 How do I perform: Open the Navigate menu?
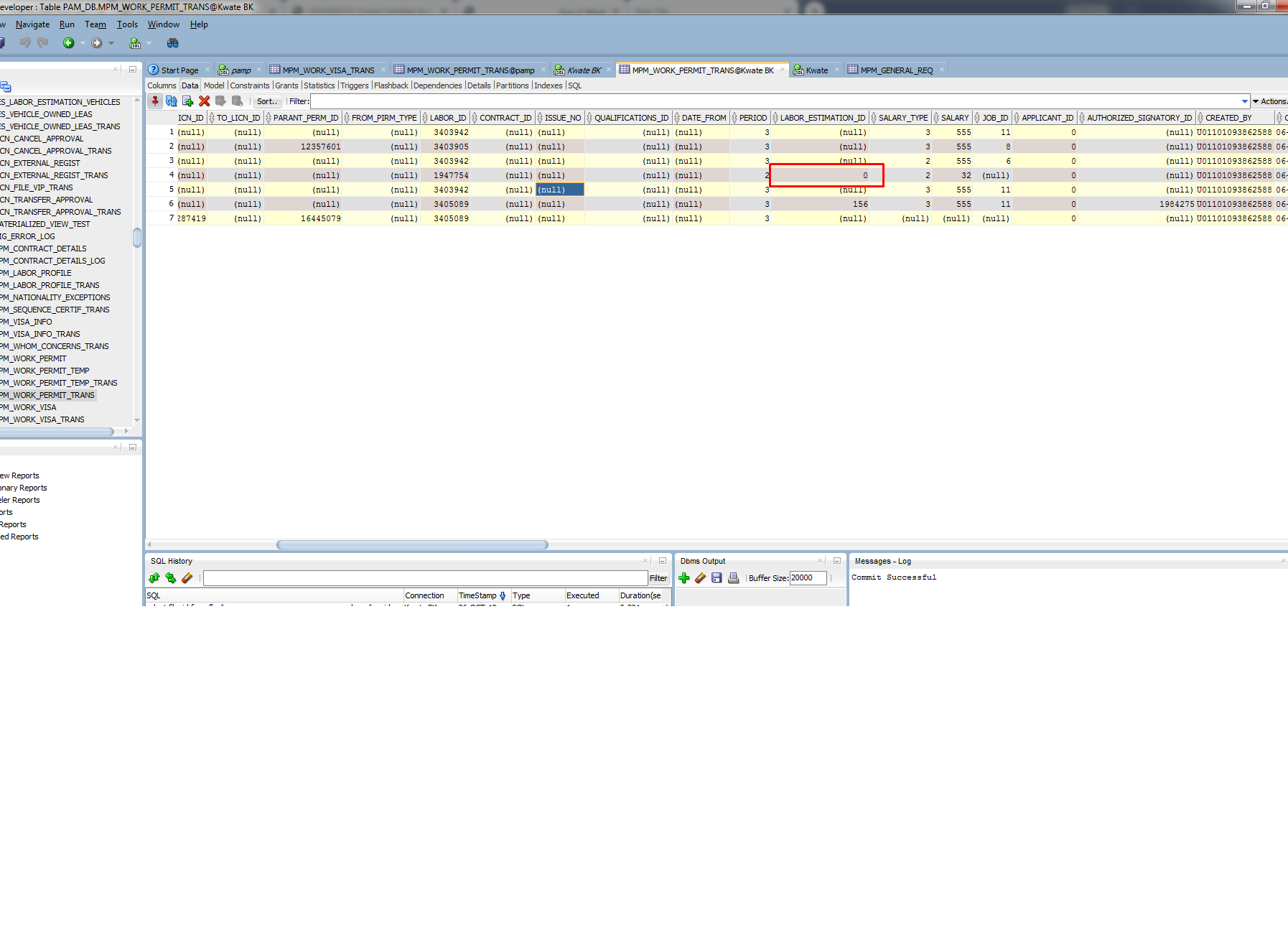tap(33, 24)
